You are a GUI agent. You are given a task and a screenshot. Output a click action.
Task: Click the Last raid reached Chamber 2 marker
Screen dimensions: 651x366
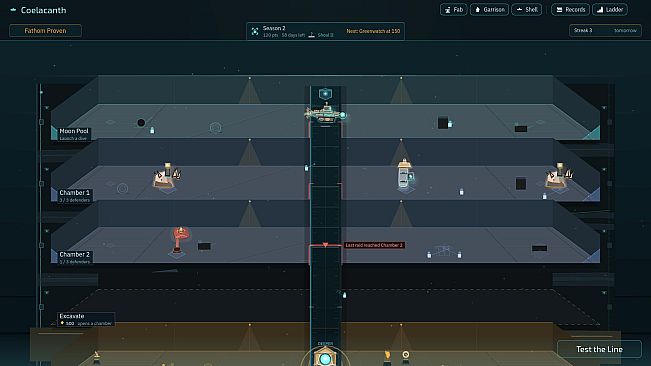tap(374, 245)
